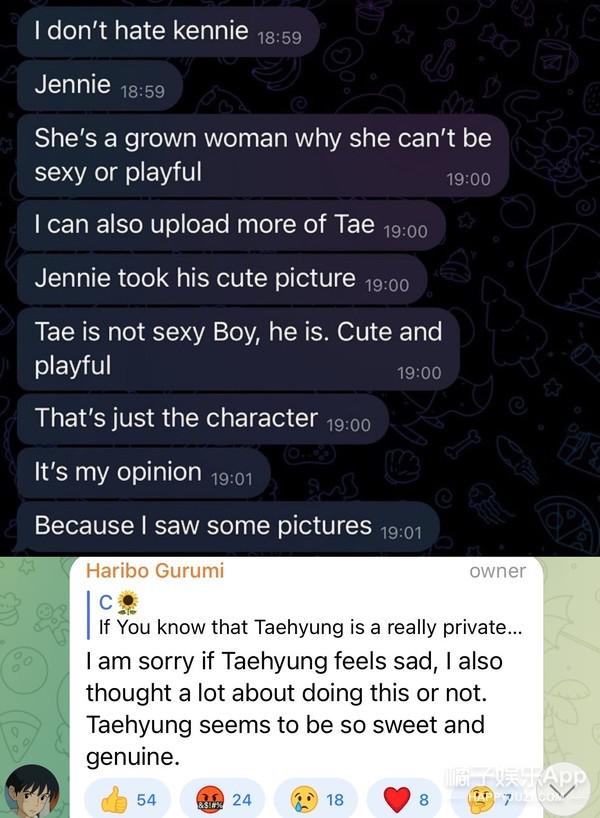The image size is (600, 818).
Task: Select 'I can also upload more of Tae'
Action: pos(231,225)
